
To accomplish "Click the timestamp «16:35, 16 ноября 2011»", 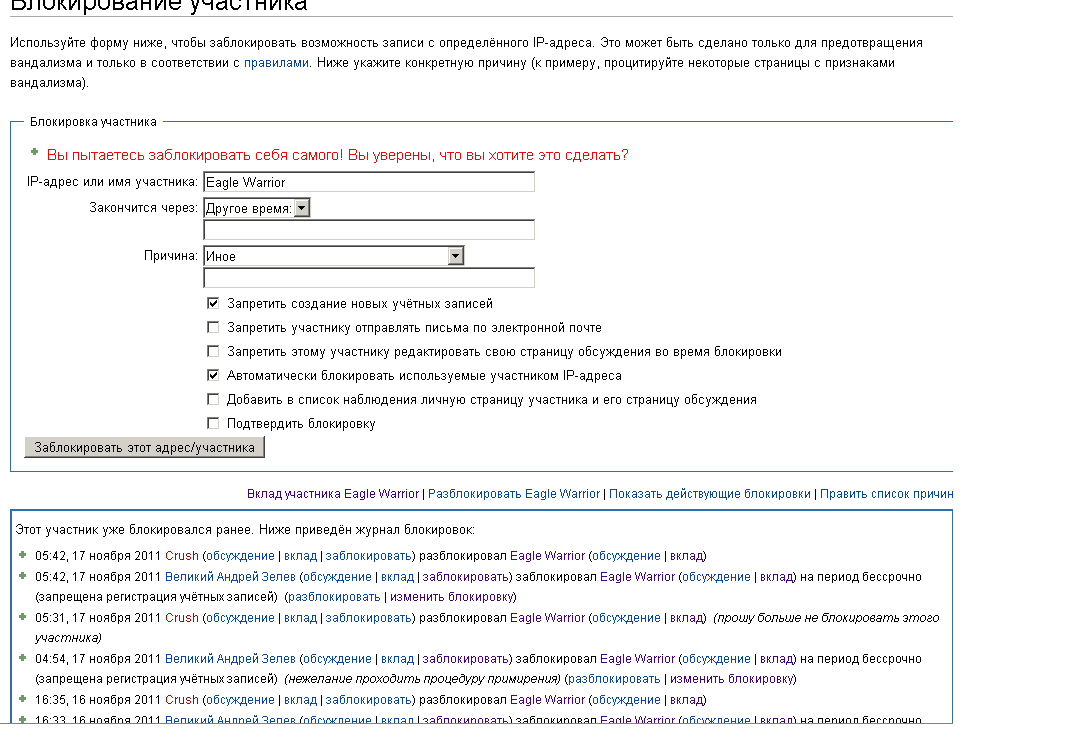I will 98,699.
